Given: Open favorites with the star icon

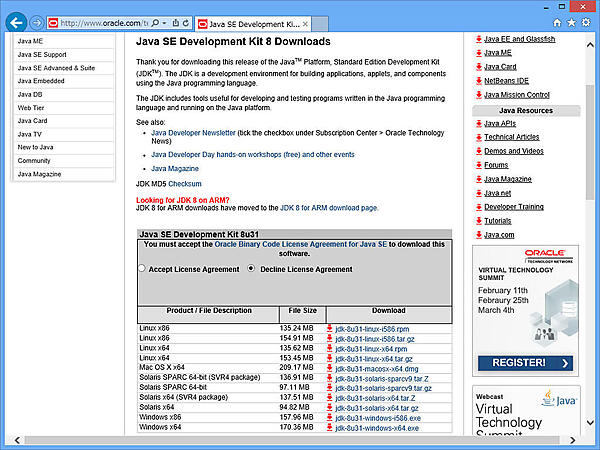Looking at the screenshot, I should coord(570,21).
